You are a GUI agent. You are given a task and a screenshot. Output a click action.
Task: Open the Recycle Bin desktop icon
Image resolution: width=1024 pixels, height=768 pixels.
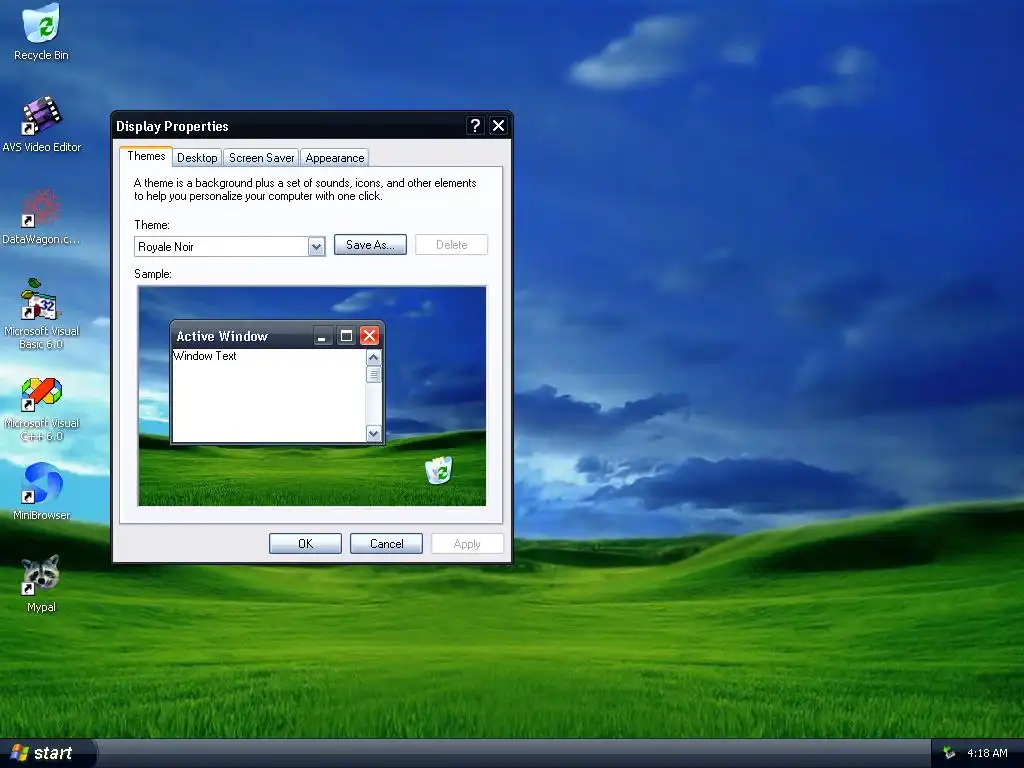(41, 33)
